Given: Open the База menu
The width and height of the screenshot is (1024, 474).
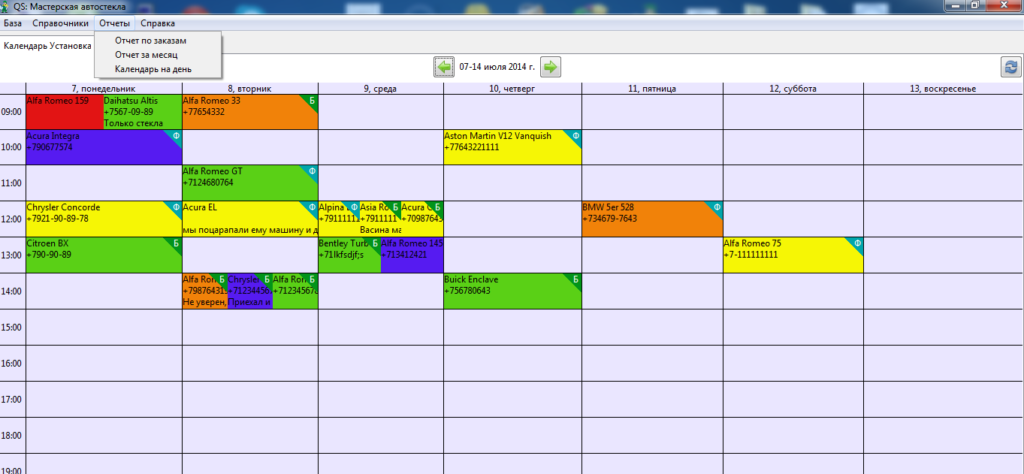Looking at the screenshot, I should 12,23.
